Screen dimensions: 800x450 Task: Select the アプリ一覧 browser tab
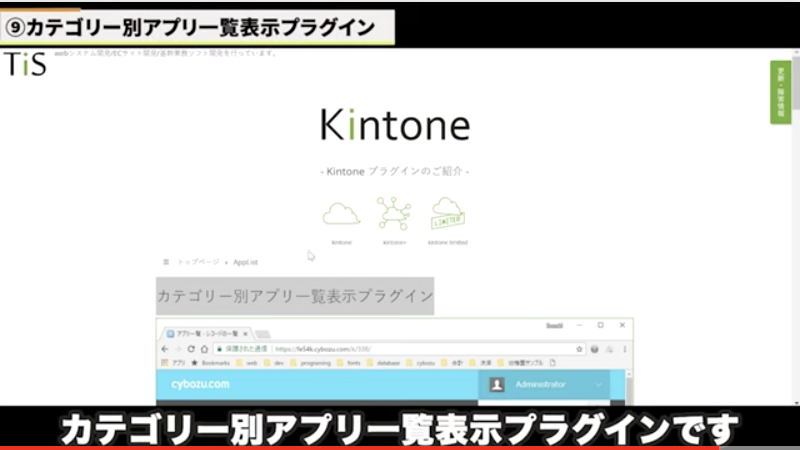click(x=205, y=331)
